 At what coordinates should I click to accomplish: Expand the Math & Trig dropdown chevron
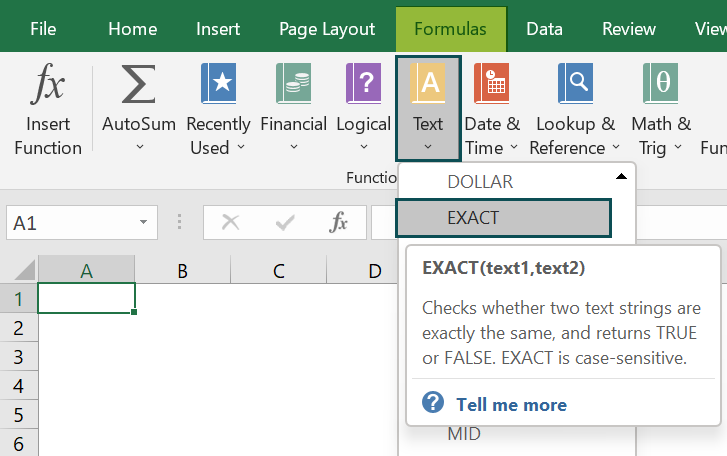pyautogui.click(x=678, y=147)
